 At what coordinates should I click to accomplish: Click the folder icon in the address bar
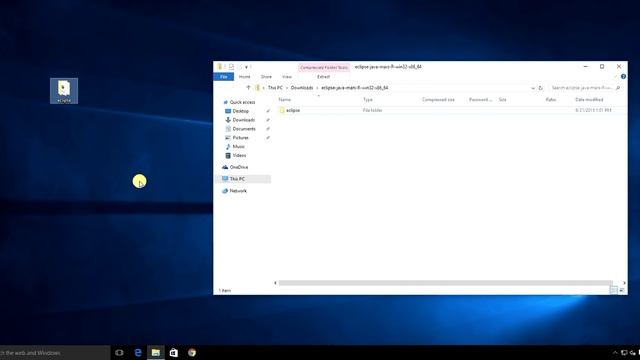(258, 88)
